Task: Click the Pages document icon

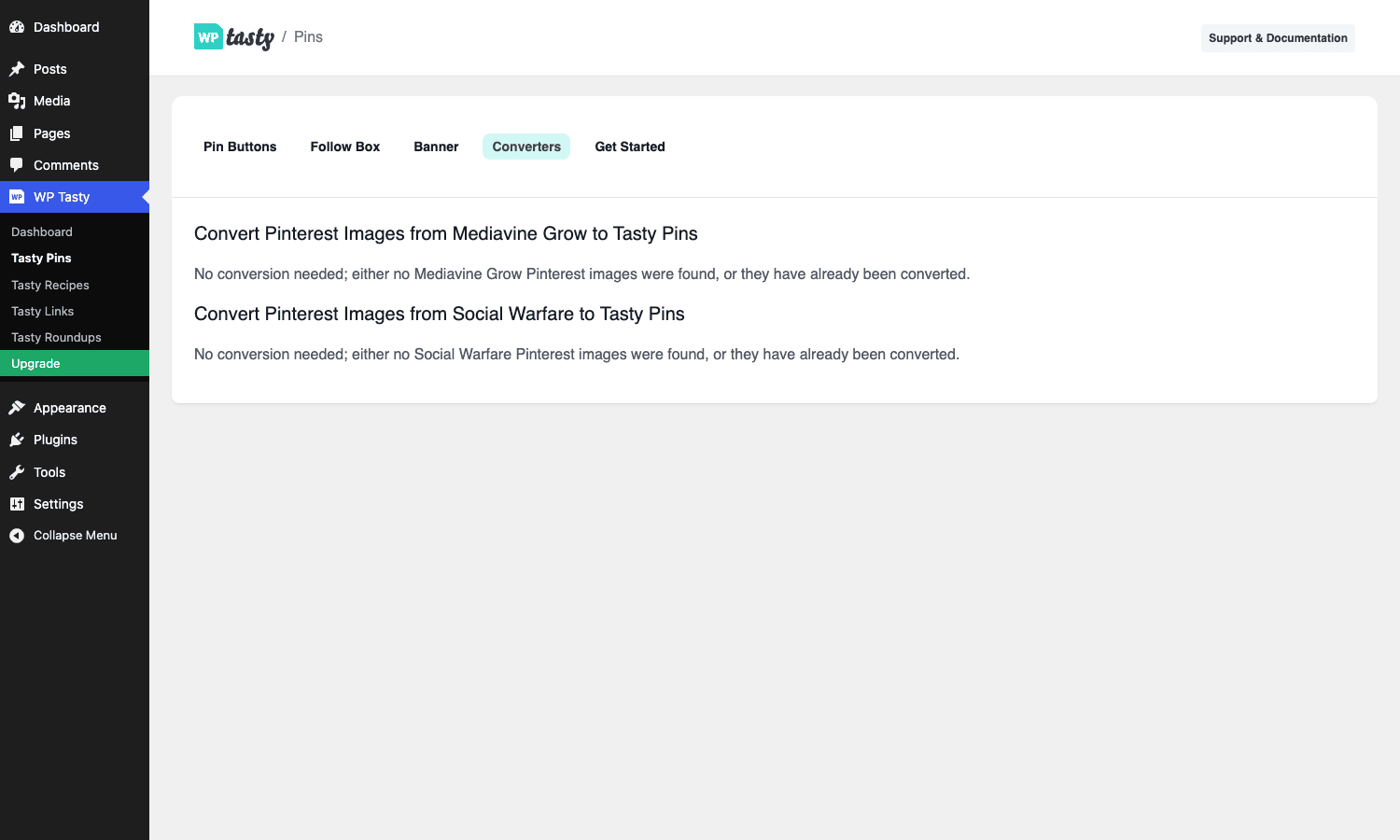Action: click(17, 133)
